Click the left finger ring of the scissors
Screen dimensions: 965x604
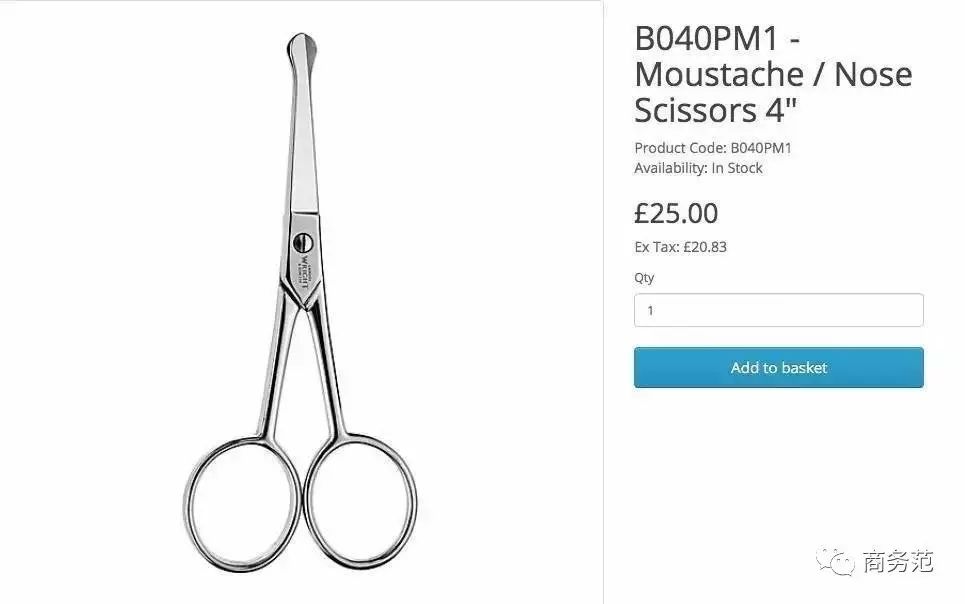pos(242,504)
